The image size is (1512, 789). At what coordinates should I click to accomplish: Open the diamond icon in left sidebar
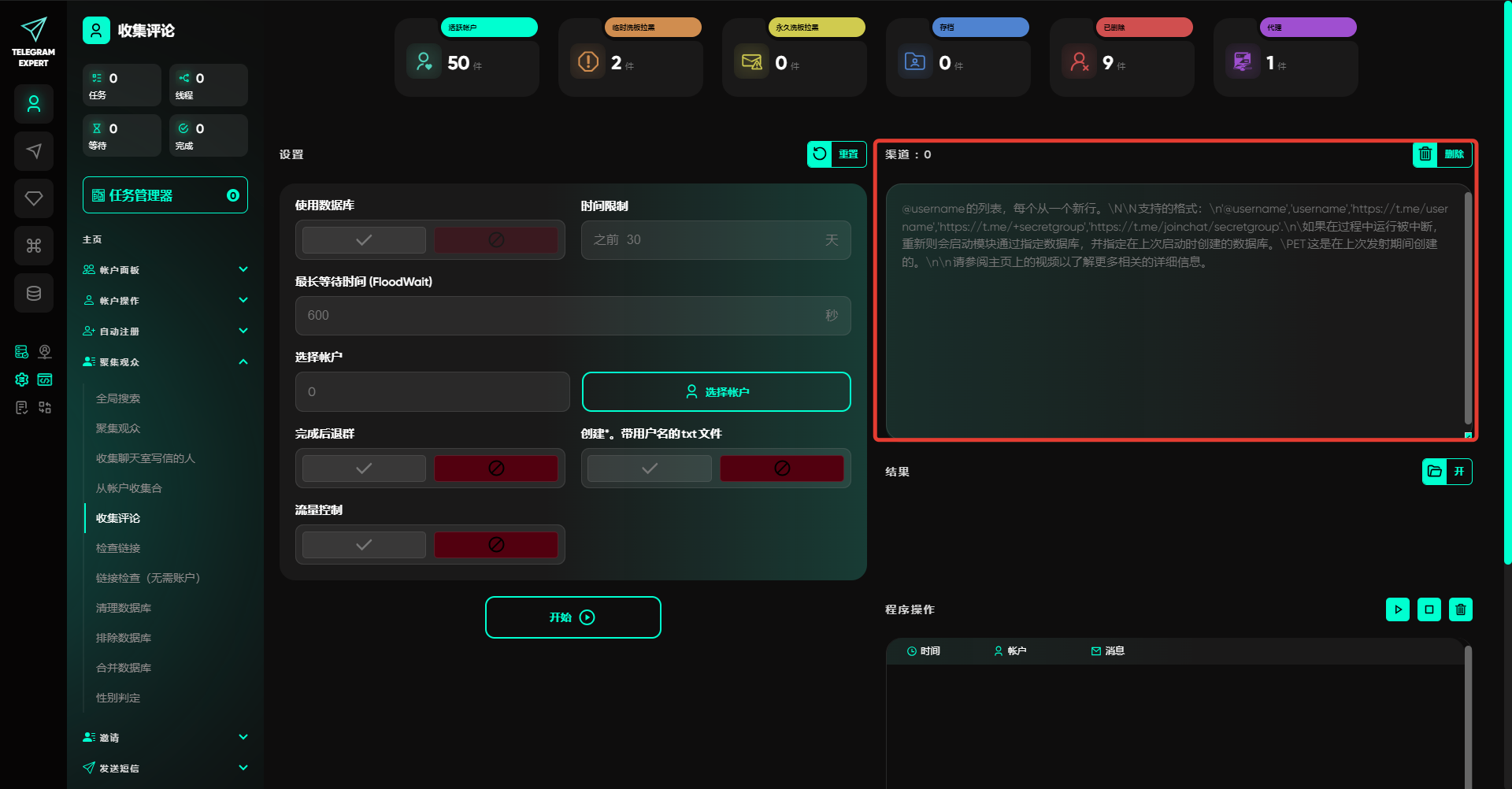coord(34,198)
